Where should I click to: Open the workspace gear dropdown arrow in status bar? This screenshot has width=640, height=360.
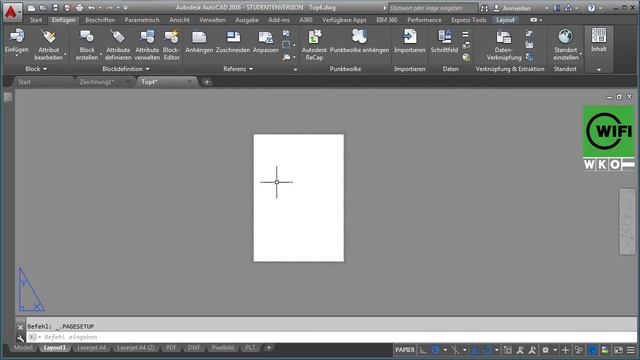[555, 350]
